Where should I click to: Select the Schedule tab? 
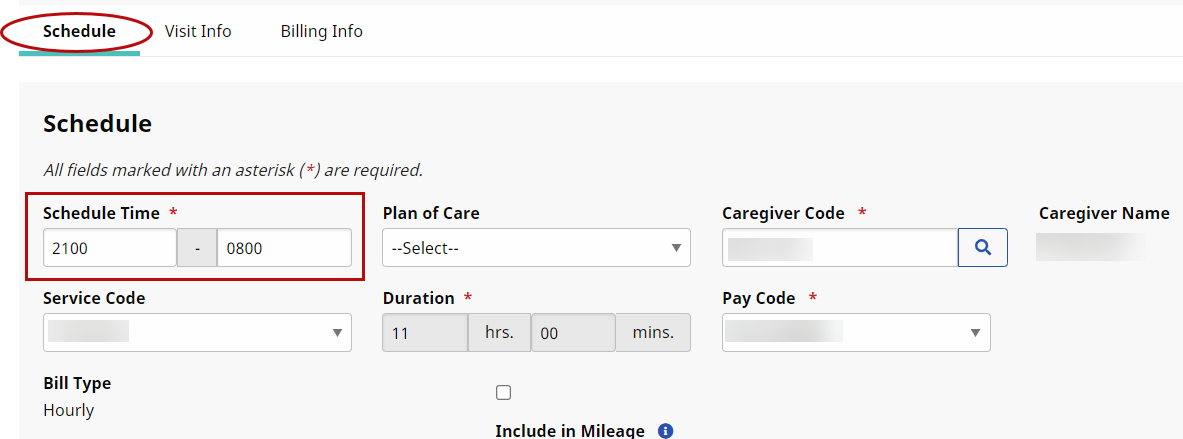pyautogui.click(x=79, y=32)
